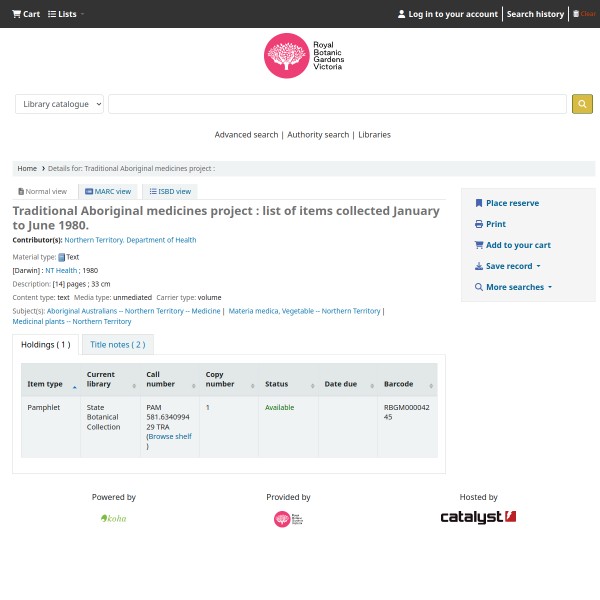Open the Advanced search link
The image size is (600, 600).
pyautogui.click(x=246, y=135)
